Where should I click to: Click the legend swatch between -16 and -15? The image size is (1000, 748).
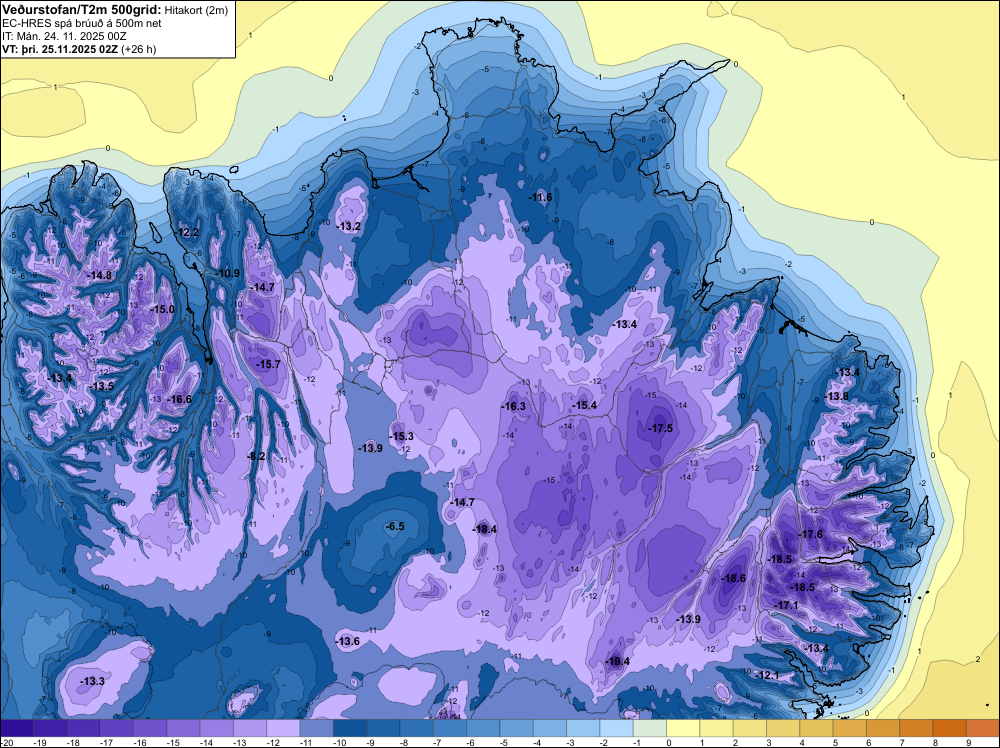coord(150,728)
